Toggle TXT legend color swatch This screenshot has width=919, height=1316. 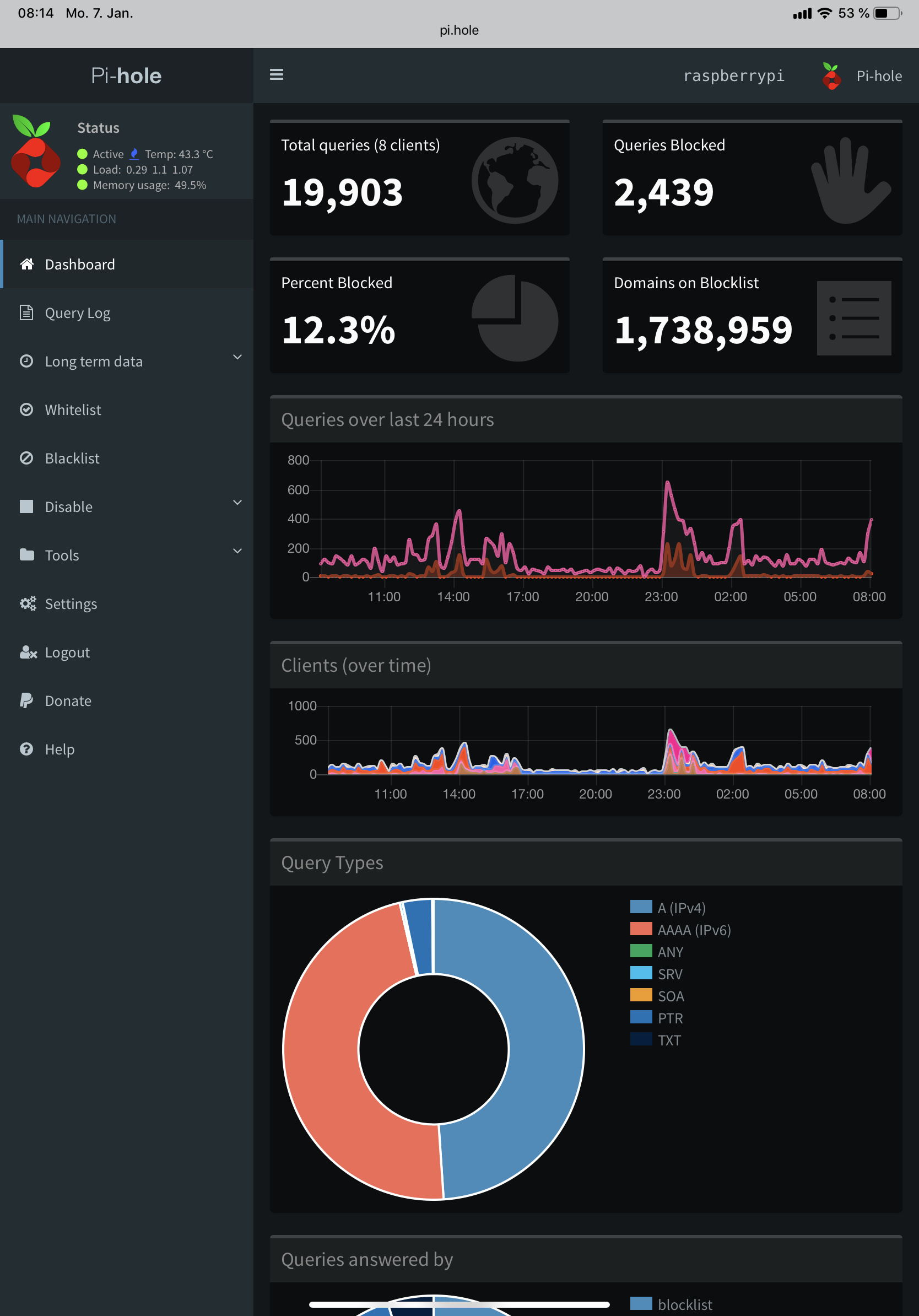click(x=641, y=1039)
